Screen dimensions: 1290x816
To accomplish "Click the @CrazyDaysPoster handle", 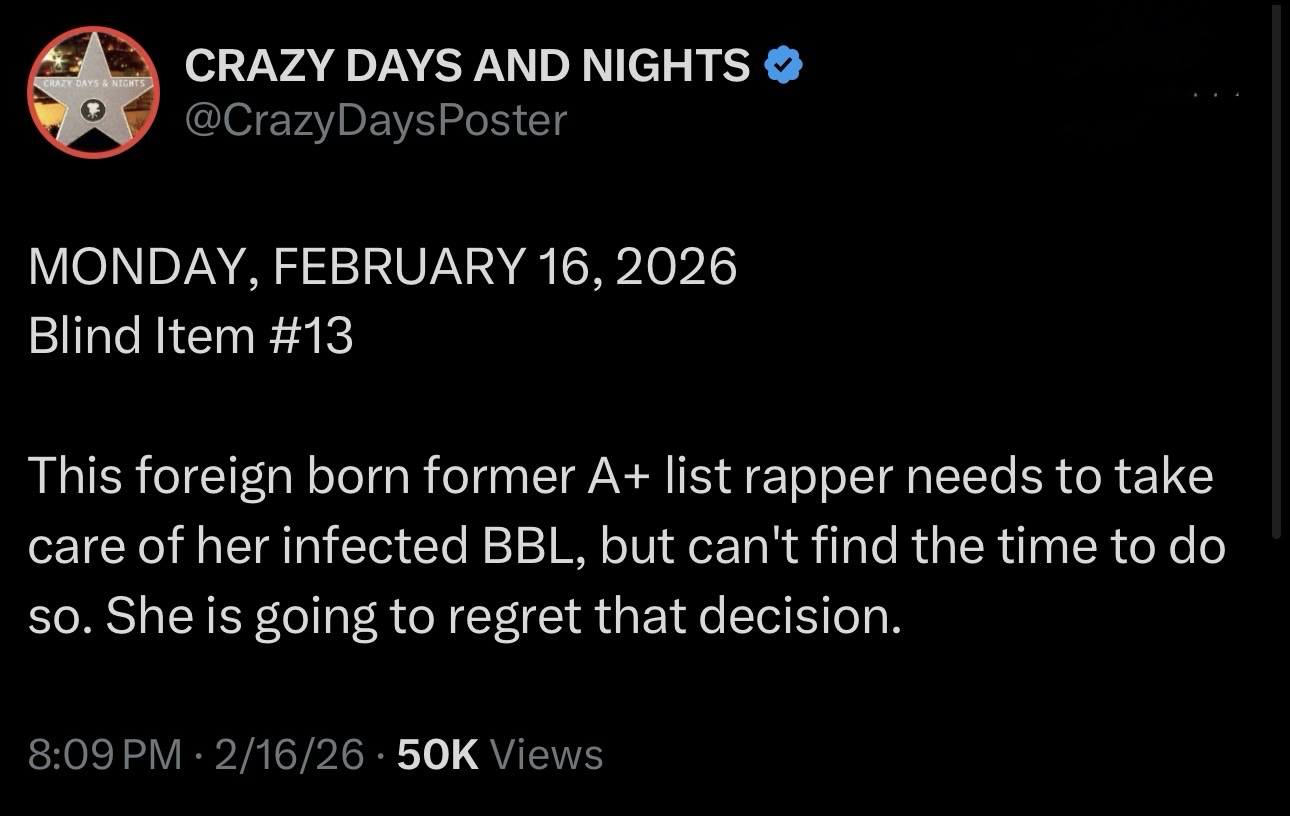I will (376, 120).
